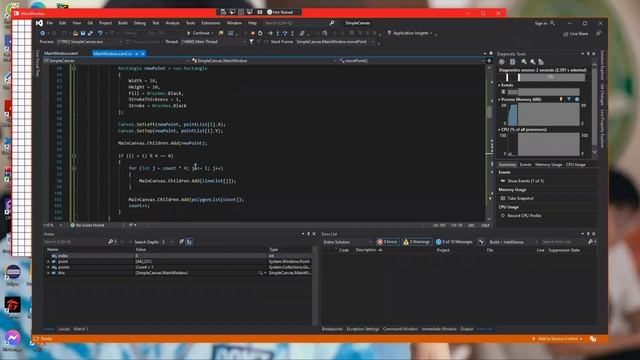Open Diagnostic Tools settings gear icon
Image resolution: width=640 pixels, height=360 pixels.
(x=502, y=62)
